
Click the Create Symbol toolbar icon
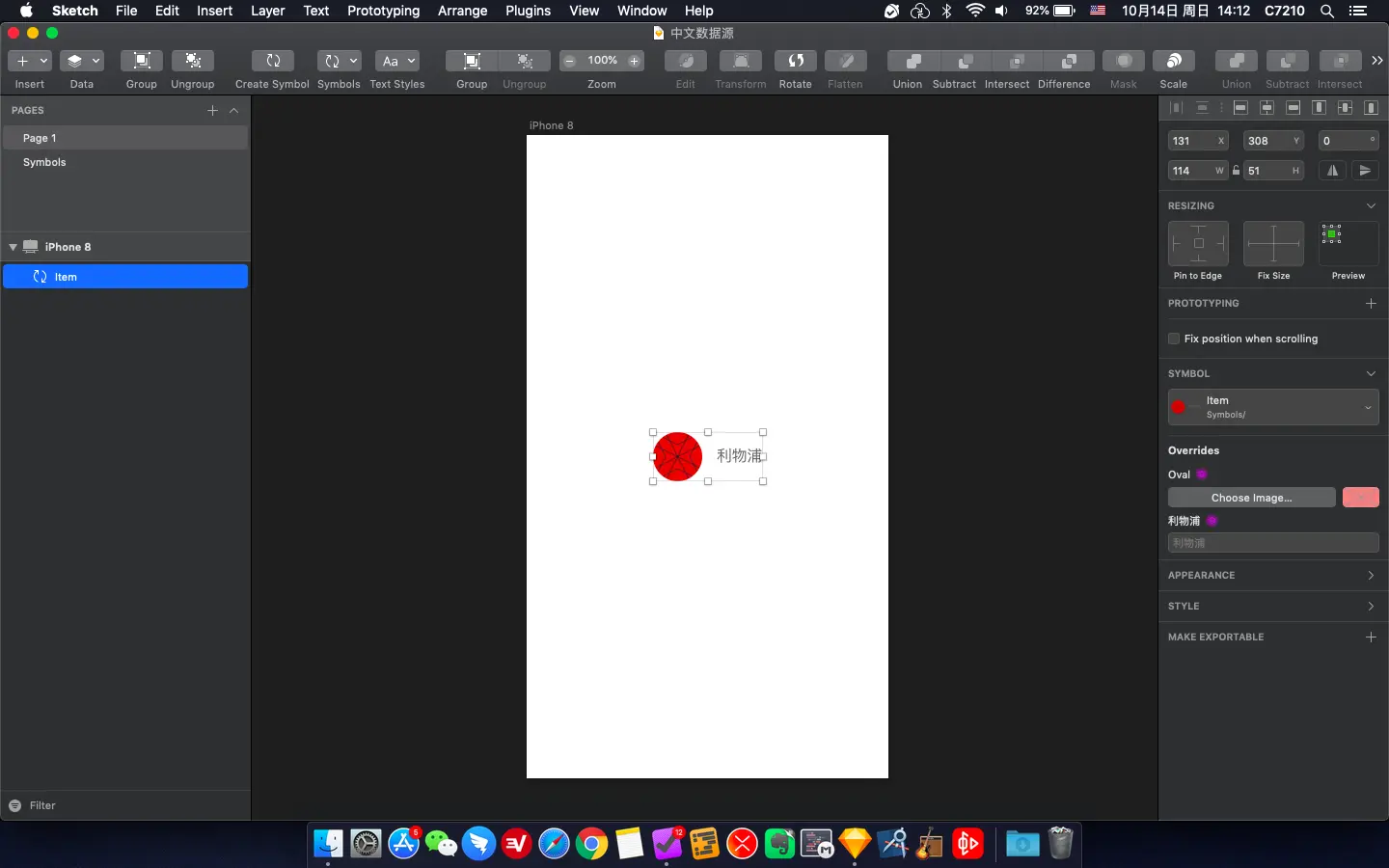[x=273, y=61]
